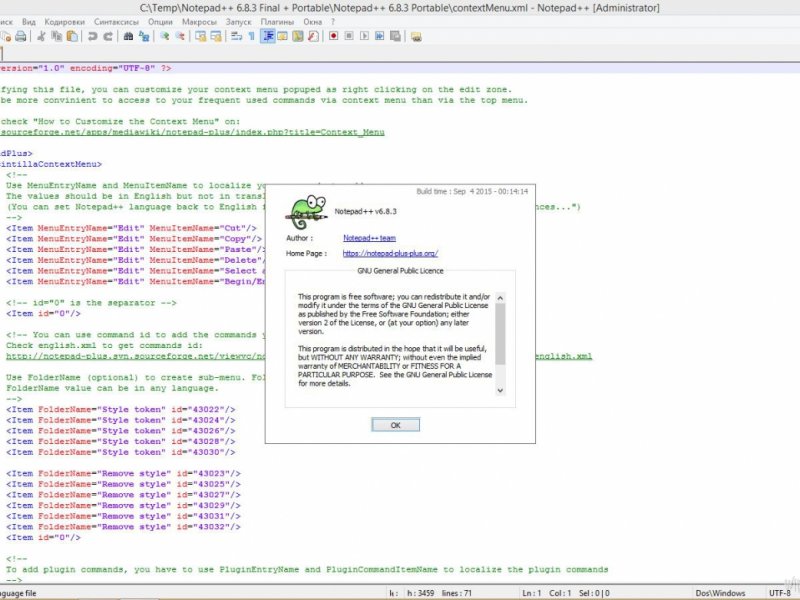Click the 'Sel : 0 | 0' status field
This screenshot has width=800, height=600.
point(594,593)
